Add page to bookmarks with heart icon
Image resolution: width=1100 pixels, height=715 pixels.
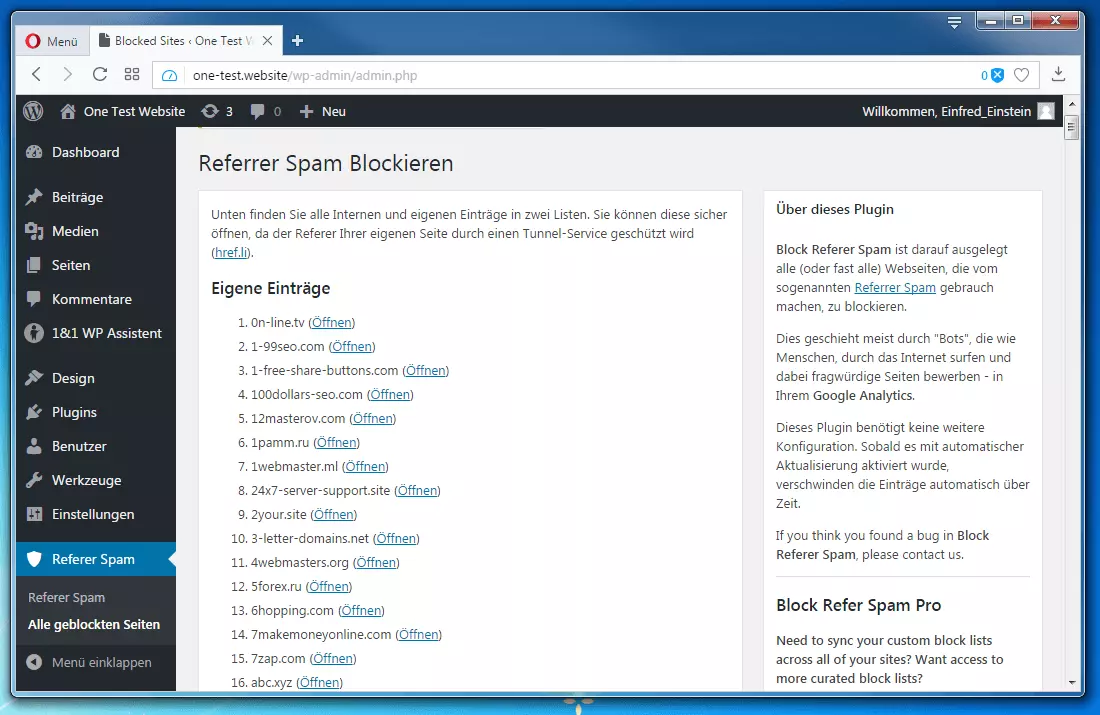point(1021,75)
